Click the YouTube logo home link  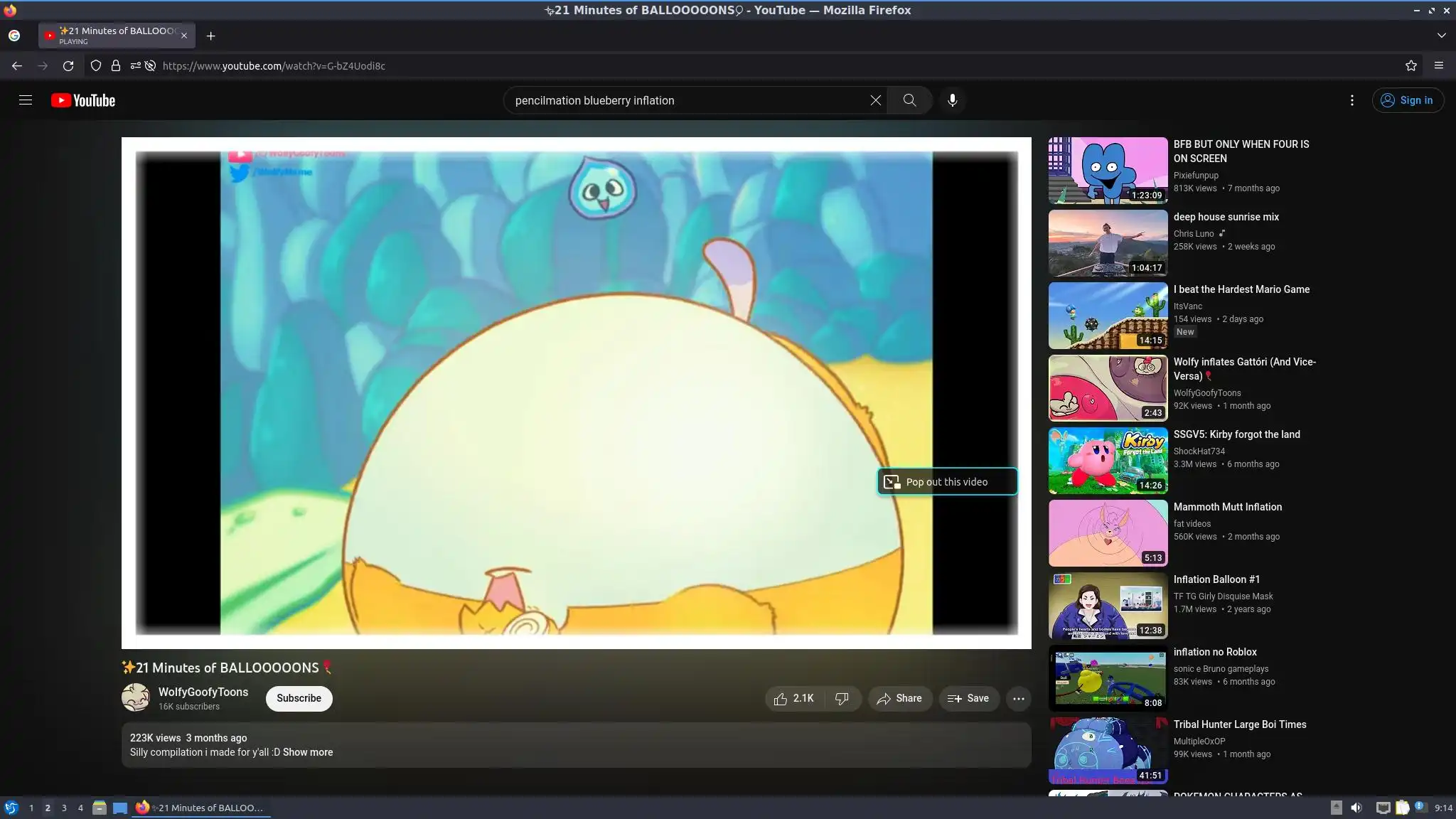click(x=83, y=100)
